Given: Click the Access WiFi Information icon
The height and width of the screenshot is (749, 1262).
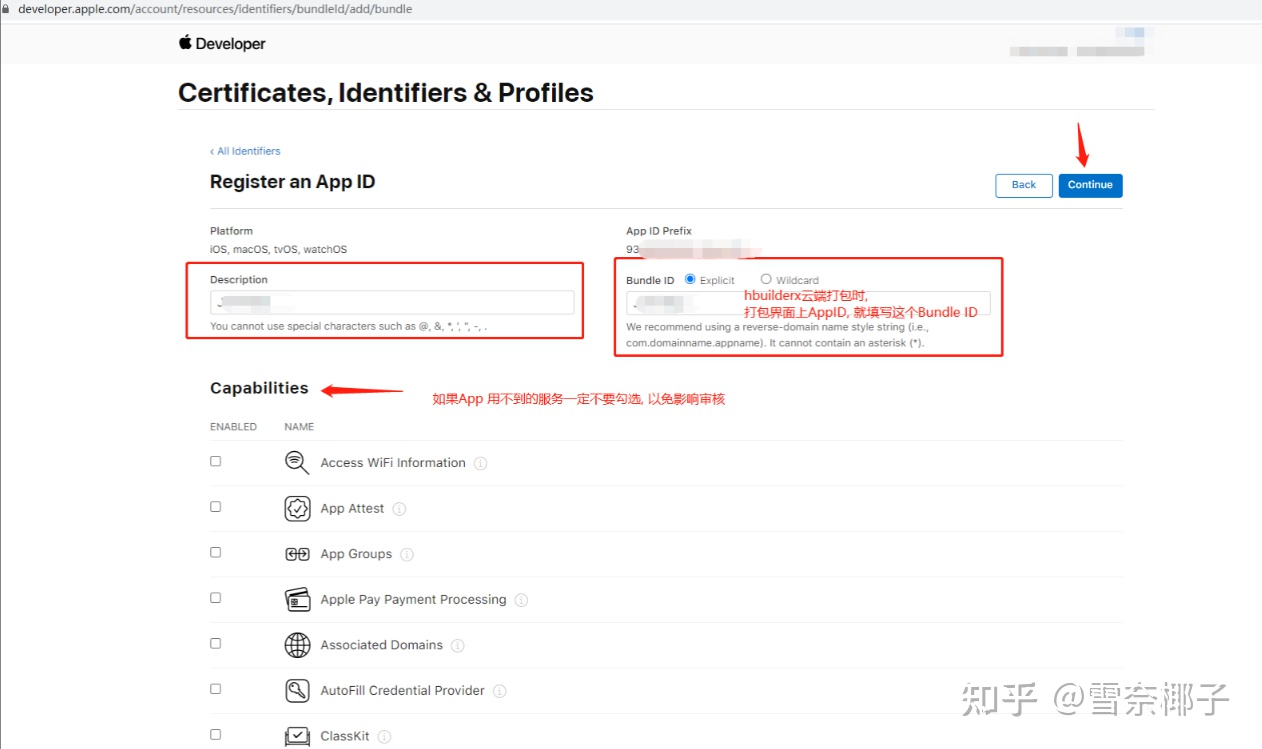Looking at the screenshot, I should click(x=297, y=462).
